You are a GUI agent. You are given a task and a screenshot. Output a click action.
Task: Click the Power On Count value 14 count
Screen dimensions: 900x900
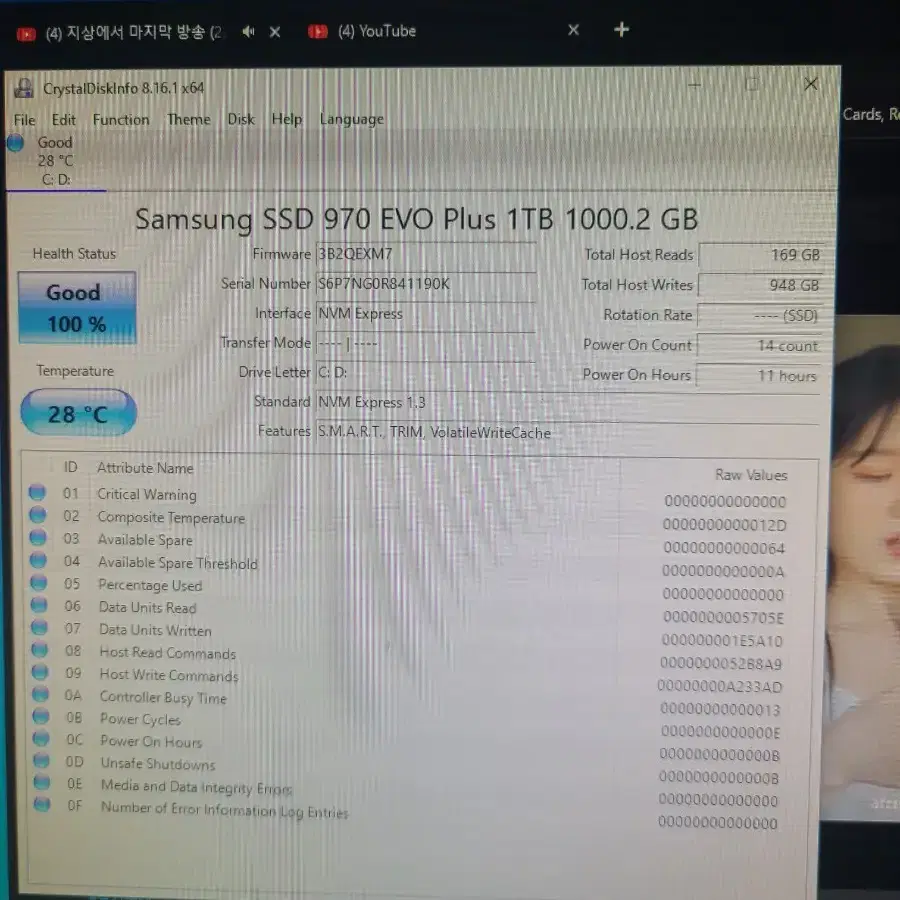click(759, 346)
